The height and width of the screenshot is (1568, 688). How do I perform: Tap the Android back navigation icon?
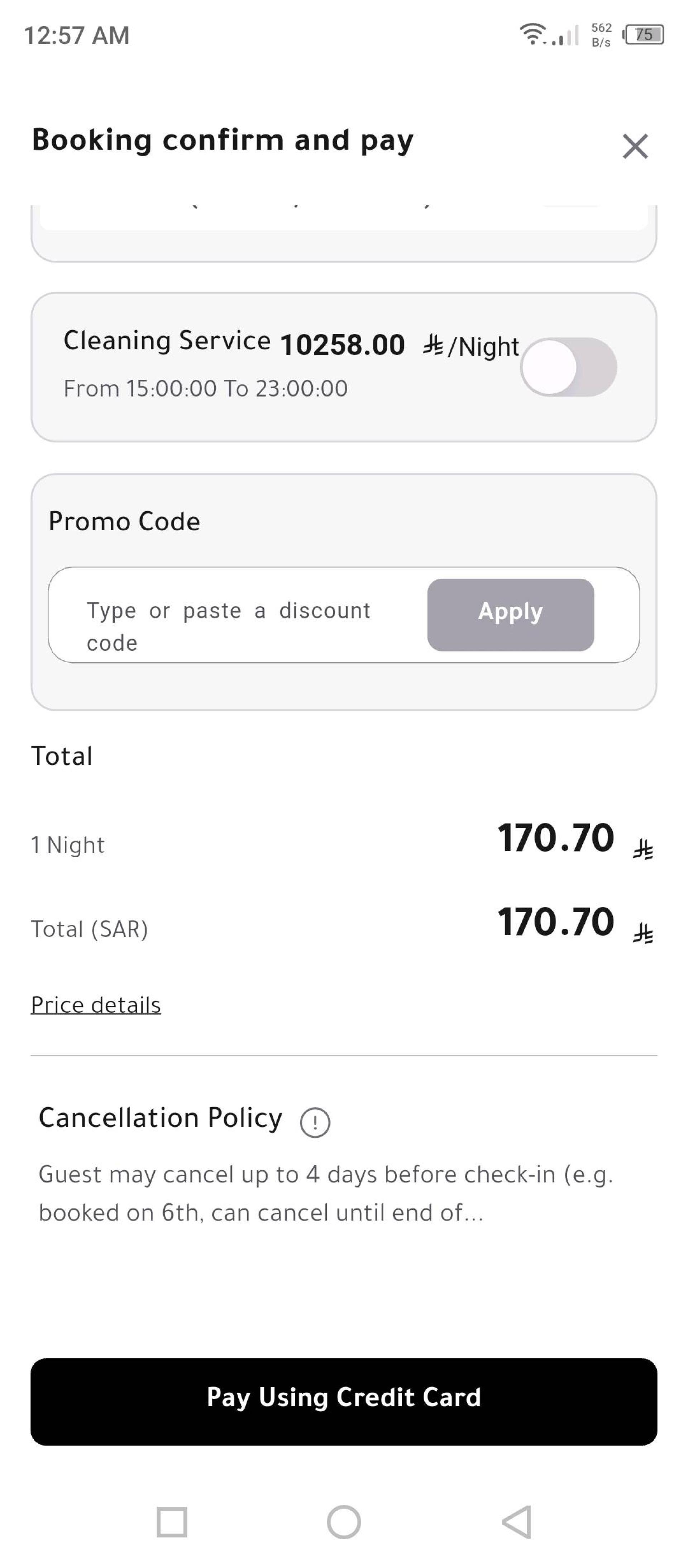pyautogui.click(x=517, y=1522)
